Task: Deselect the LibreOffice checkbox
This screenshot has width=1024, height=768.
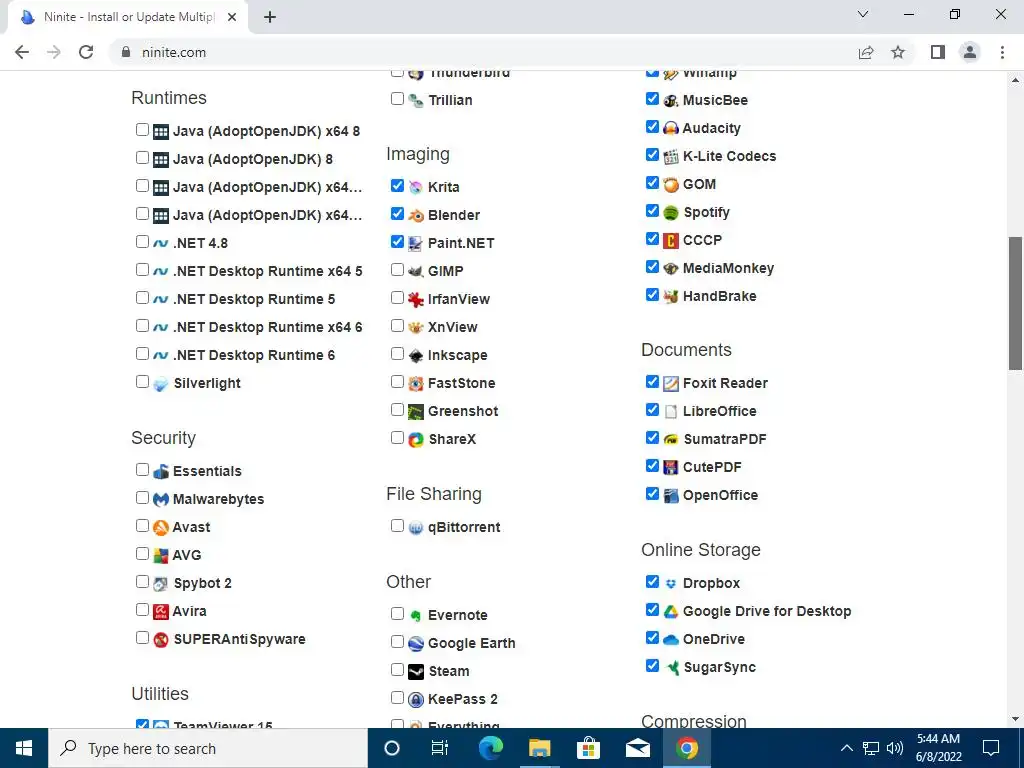Action: click(x=652, y=409)
